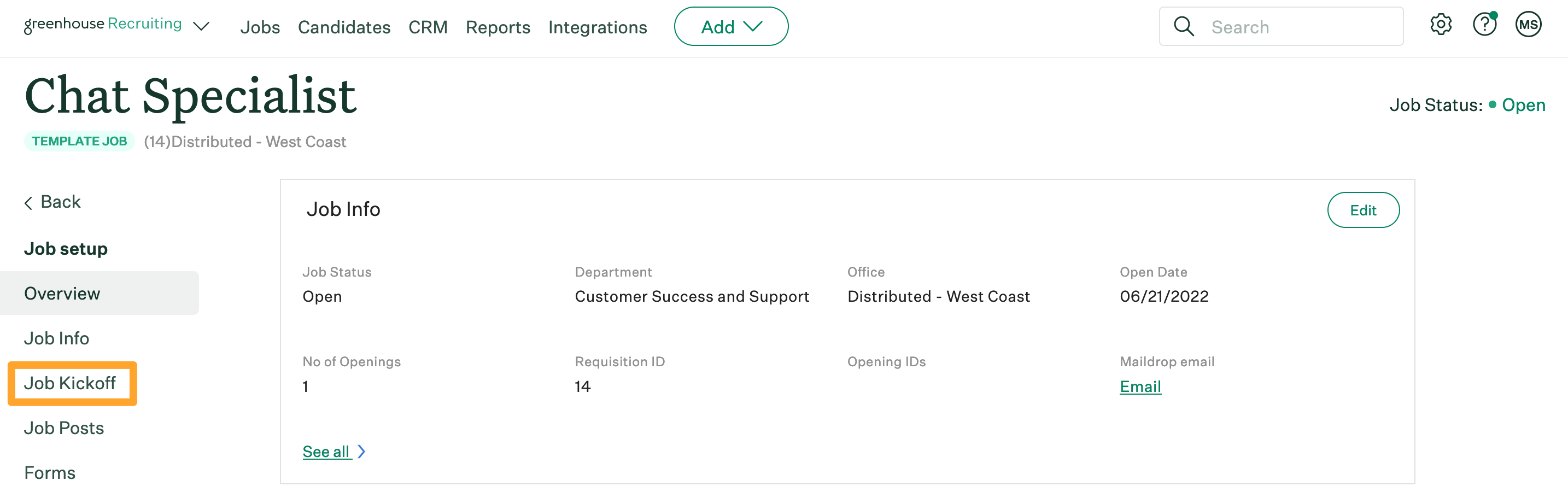Open the Add dropdown

tap(730, 26)
